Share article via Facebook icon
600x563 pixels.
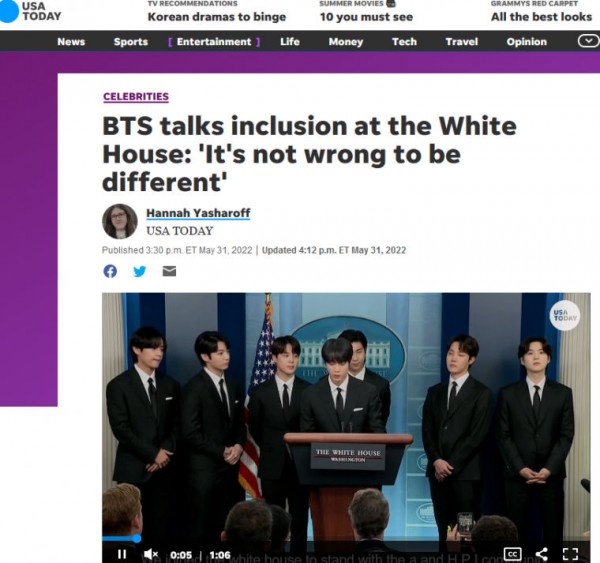point(110,271)
